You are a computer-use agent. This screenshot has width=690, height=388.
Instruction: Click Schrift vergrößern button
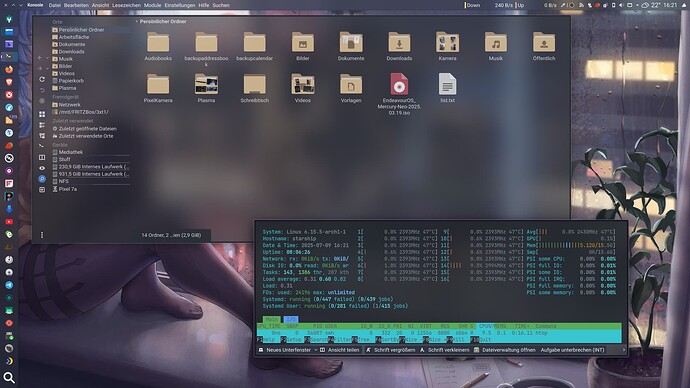(x=390, y=350)
